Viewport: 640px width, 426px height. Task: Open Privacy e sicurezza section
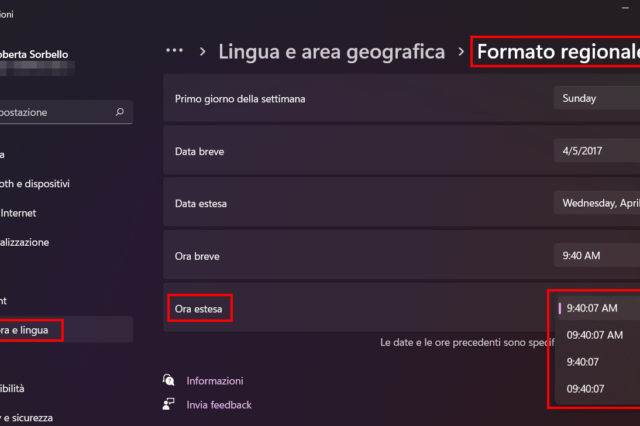(30, 417)
